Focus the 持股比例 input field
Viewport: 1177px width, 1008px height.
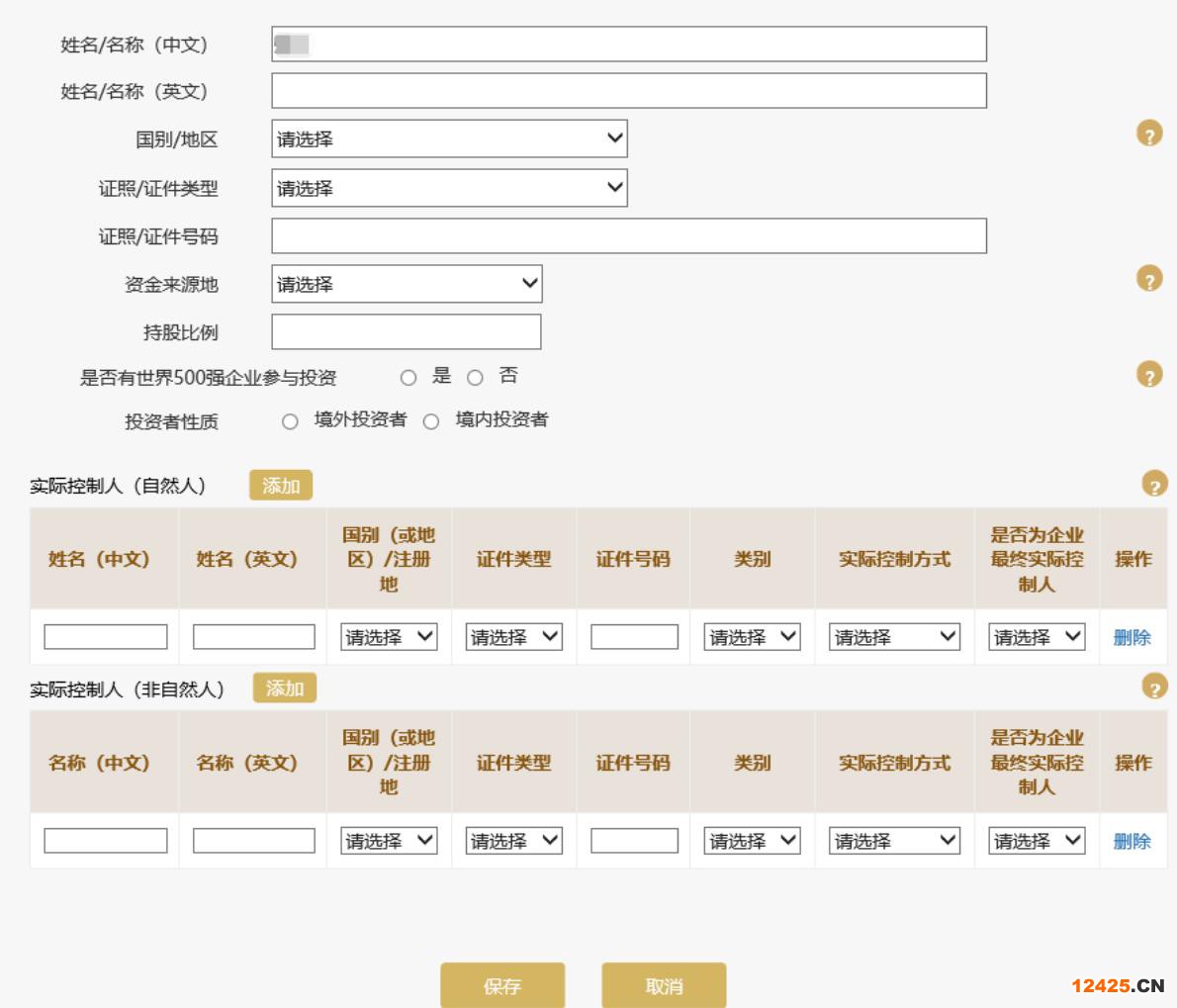[407, 331]
